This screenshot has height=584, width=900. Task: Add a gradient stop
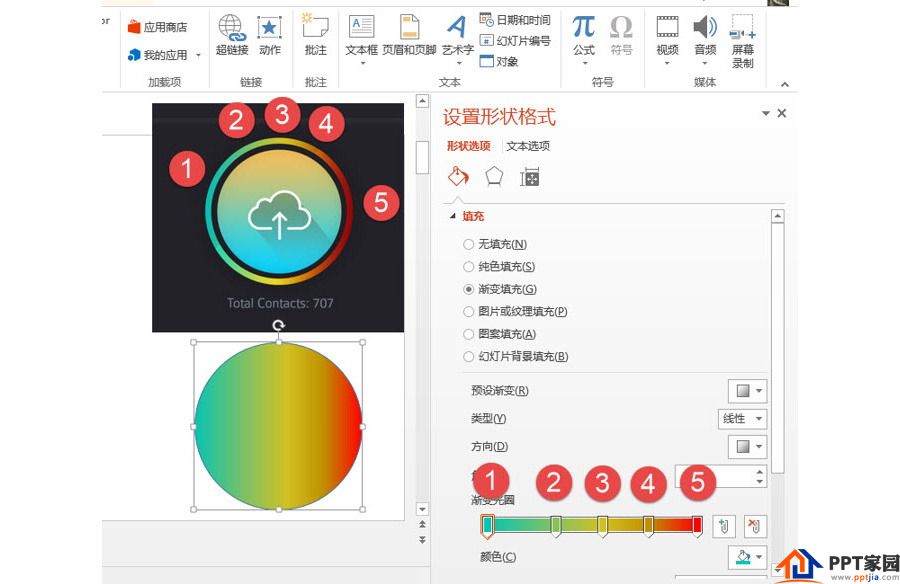click(724, 526)
